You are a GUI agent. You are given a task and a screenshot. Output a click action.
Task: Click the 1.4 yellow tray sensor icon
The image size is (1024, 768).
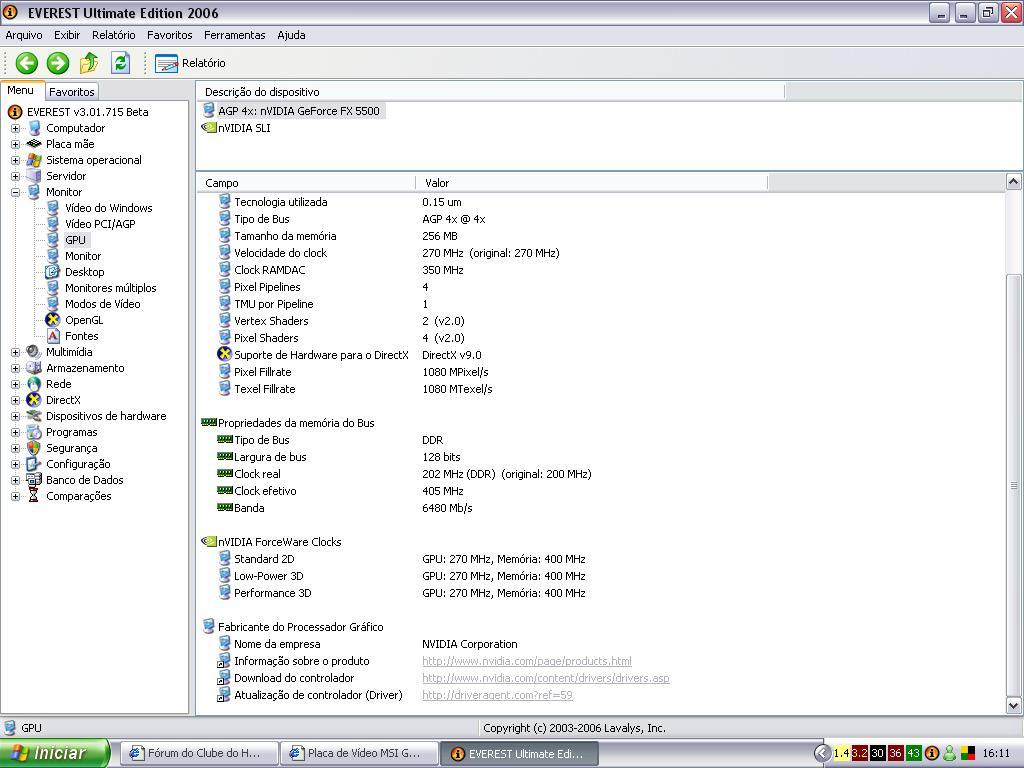(841, 753)
